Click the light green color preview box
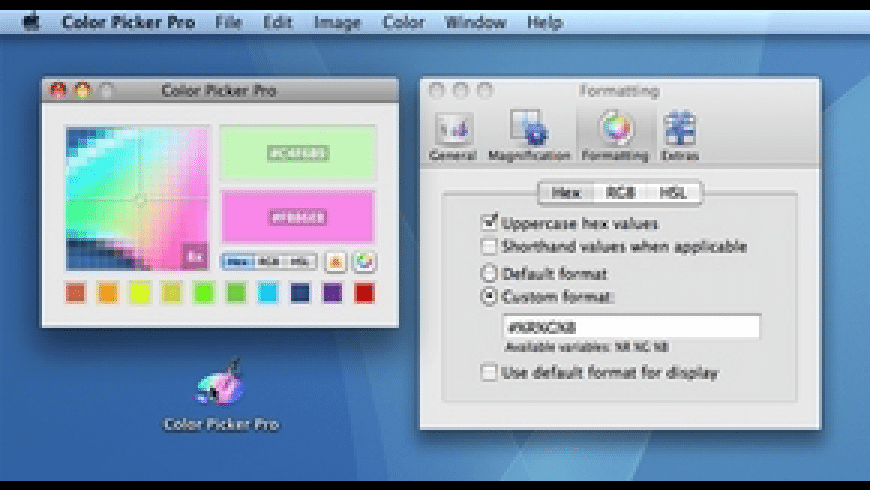The height and width of the screenshot is (490, 870). tap(299, 153)
